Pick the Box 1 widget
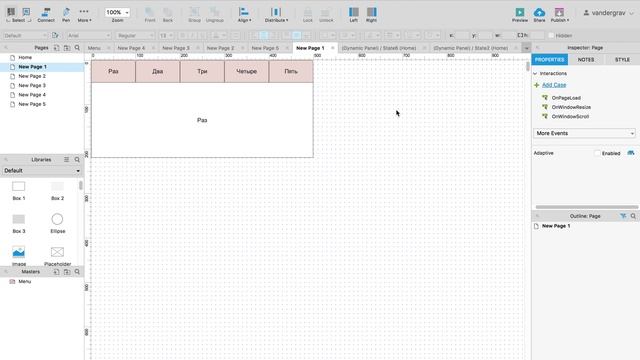Screen dimensions: 640x360 (x=18, y=191)
